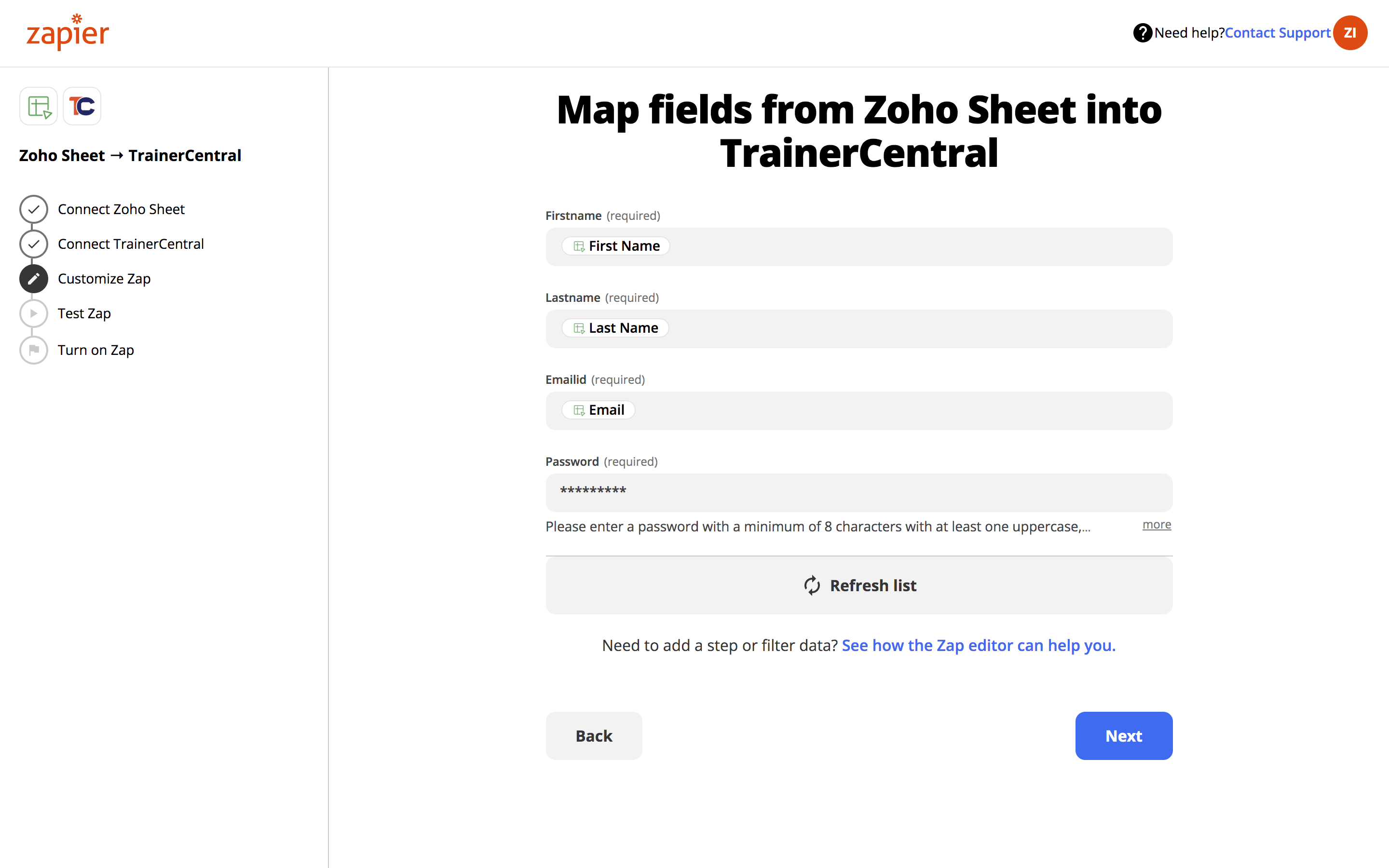The image size is (1389, 868).
Task: Click the TrainerCentral app icon
Action: coord(82,106)
